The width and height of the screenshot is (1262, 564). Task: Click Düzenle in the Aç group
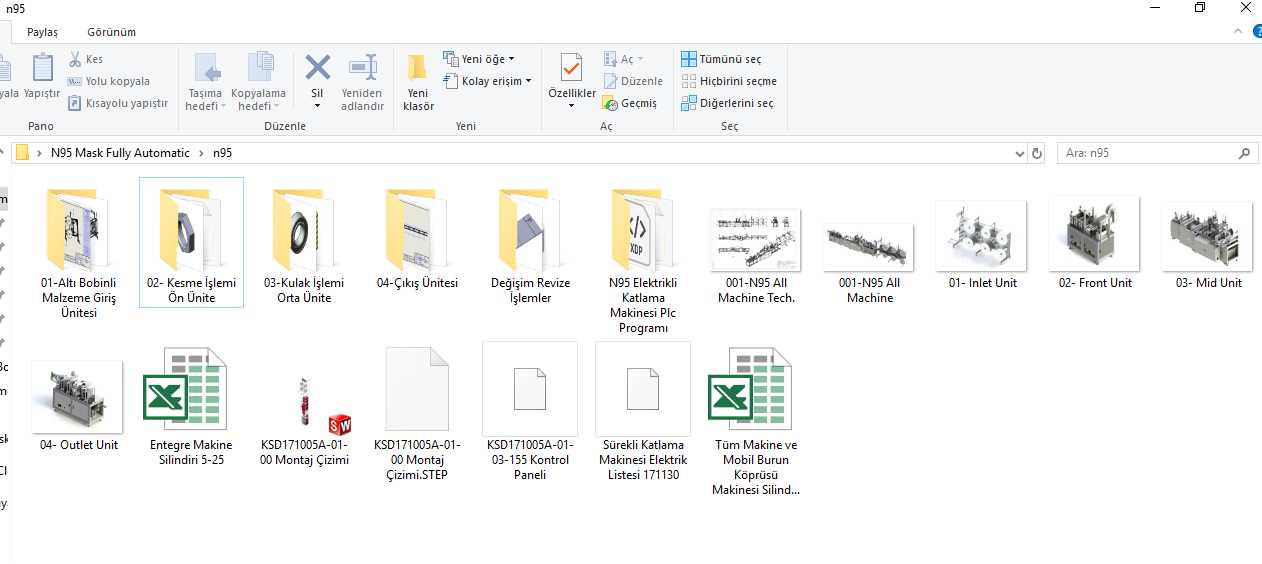[633, 81]
